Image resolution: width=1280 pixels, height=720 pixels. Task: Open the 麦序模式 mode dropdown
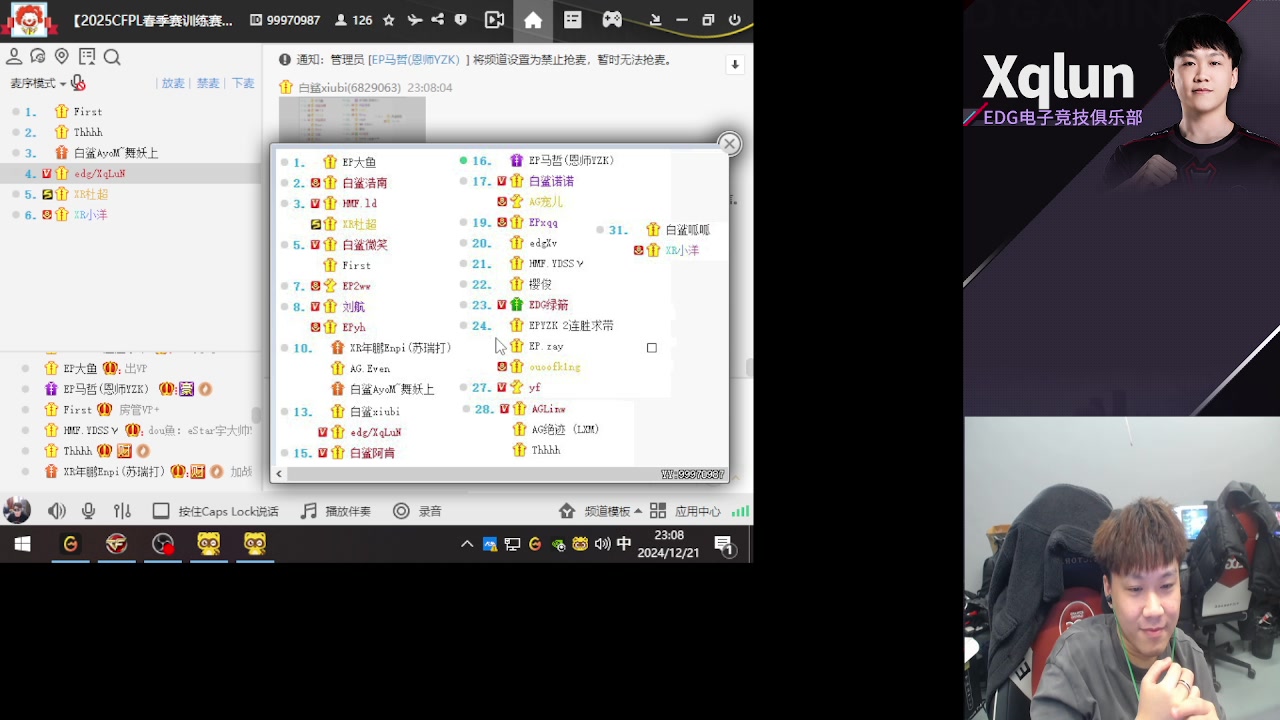point(38,83)
